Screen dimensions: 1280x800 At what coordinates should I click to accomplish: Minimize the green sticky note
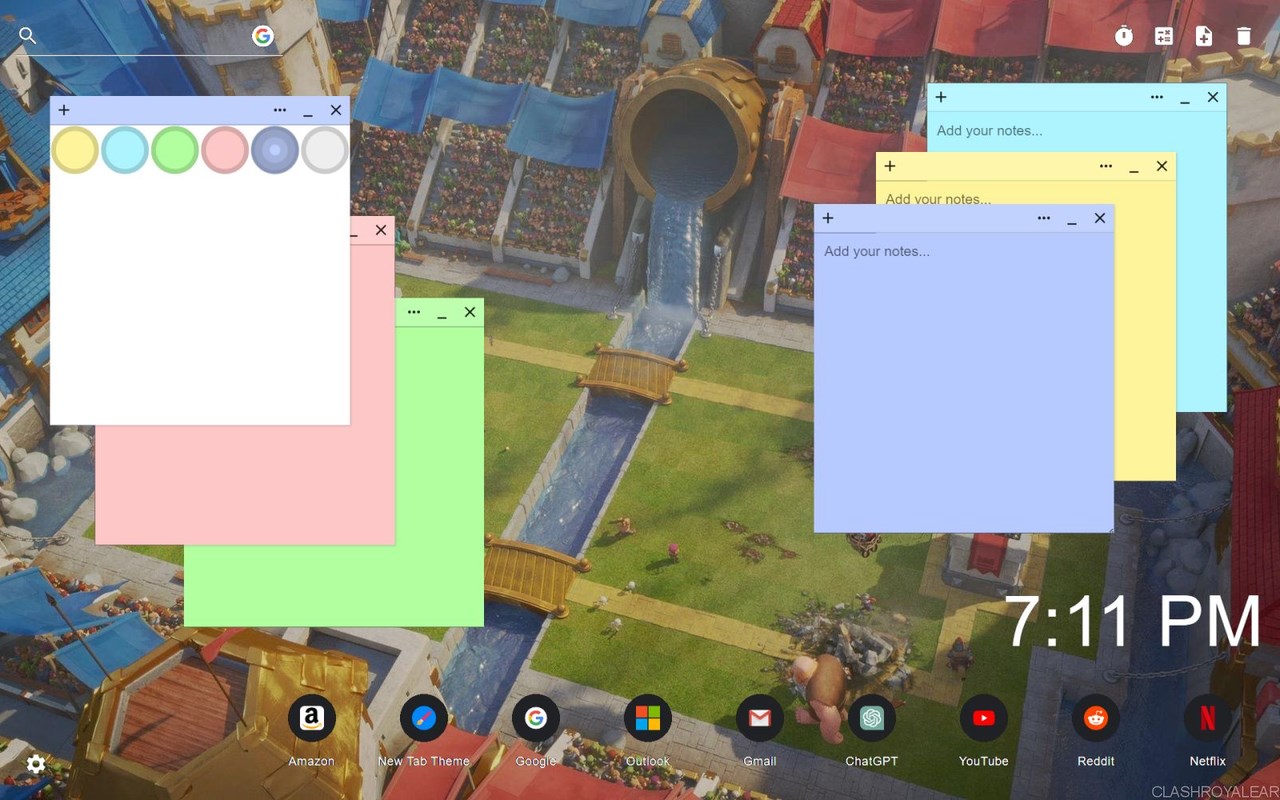442,314
